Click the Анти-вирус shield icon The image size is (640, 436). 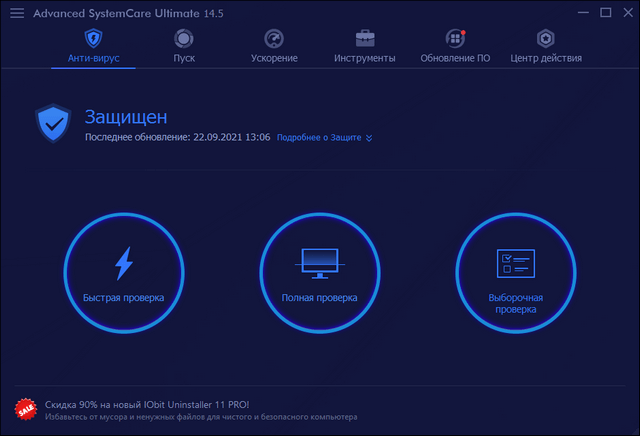pos(93,38)
